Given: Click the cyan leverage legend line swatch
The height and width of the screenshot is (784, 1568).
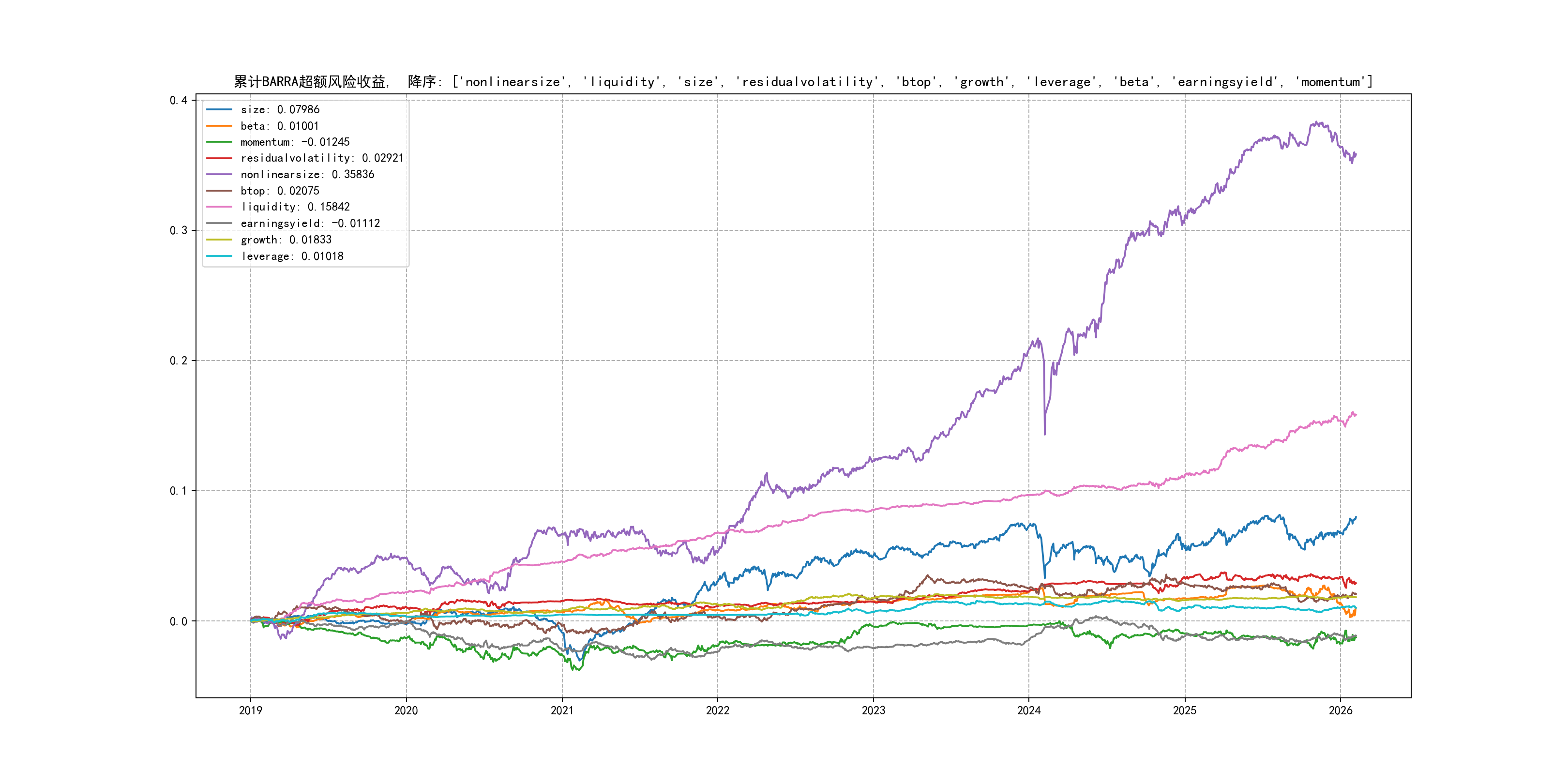Looking at the screenshot, I should click(219, 256).
